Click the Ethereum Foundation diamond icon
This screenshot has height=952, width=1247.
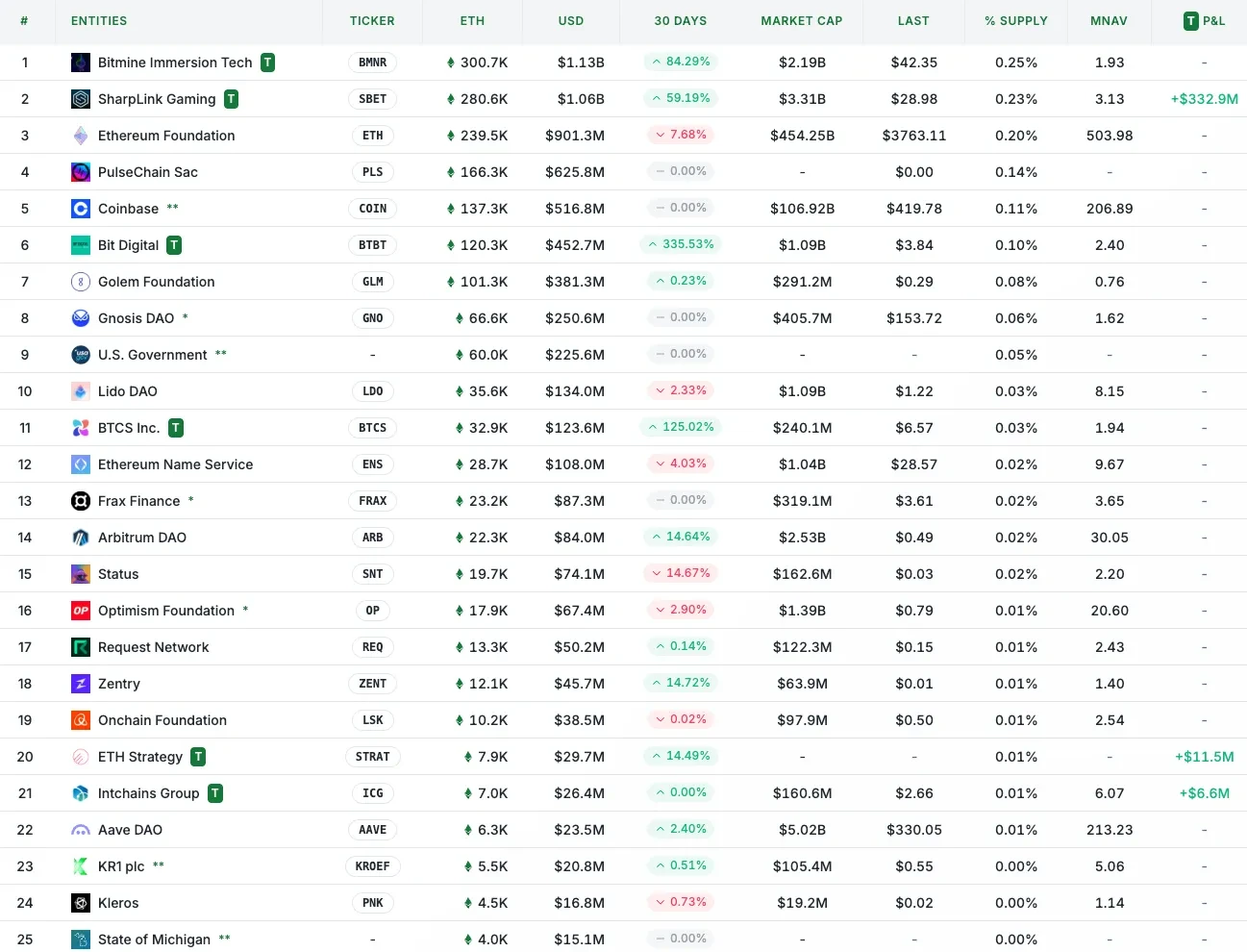(x=81, y=136)
